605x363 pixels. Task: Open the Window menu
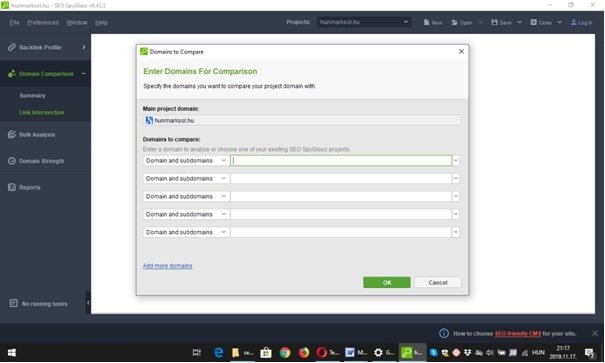click(x=77, y=22)
